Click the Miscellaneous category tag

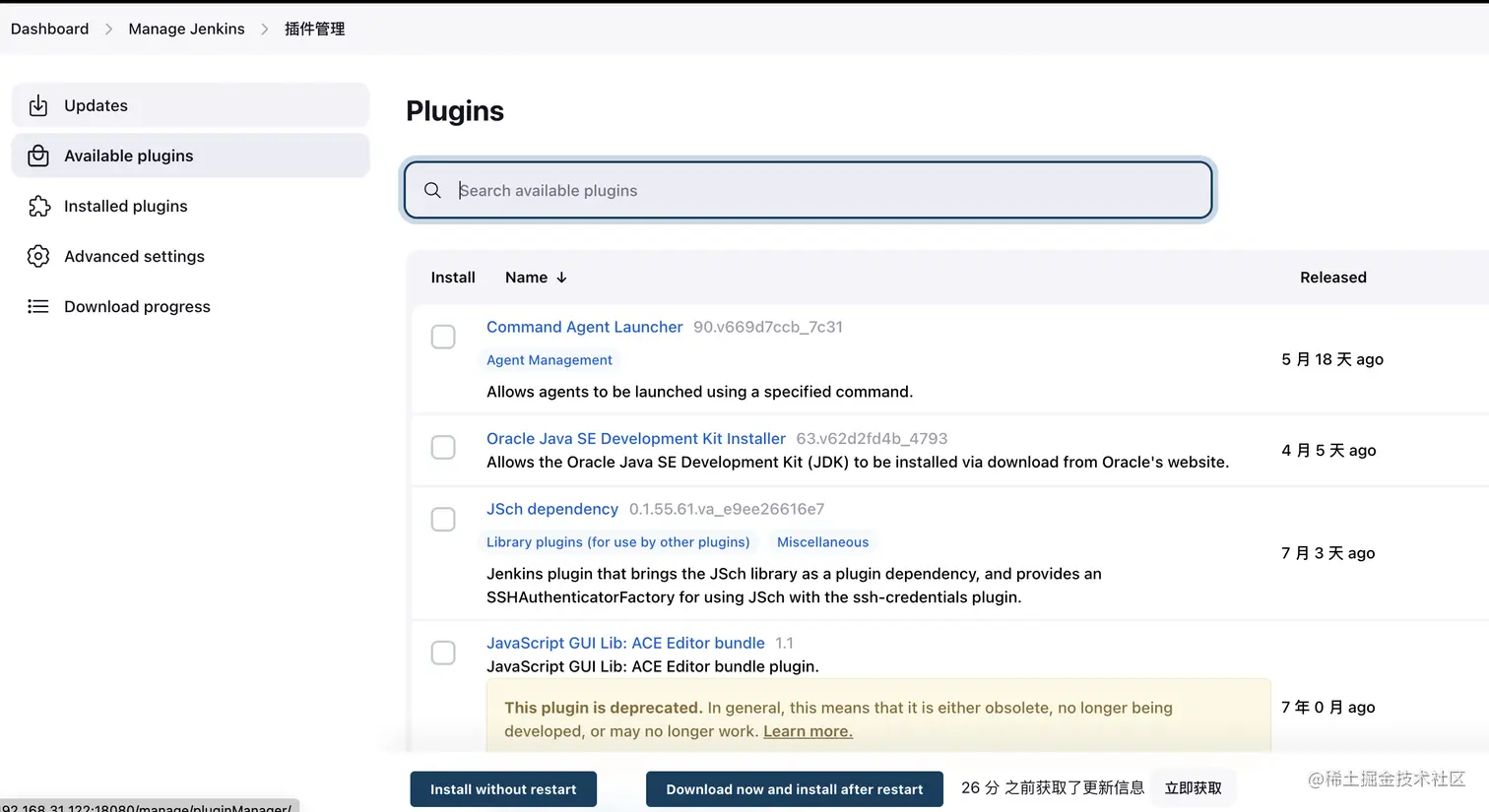click(823, 542)
